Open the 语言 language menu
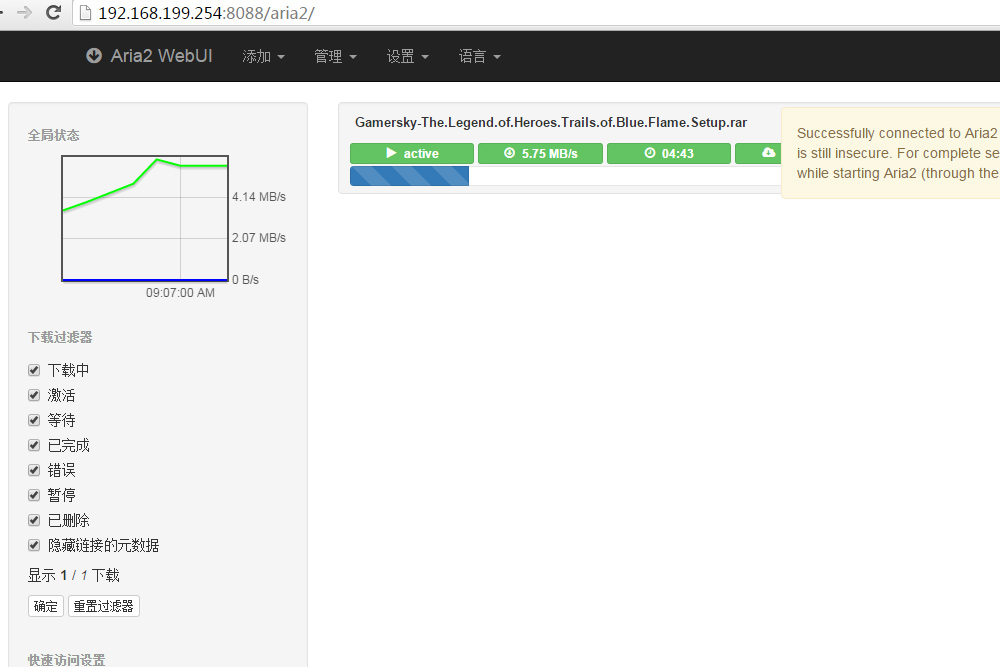Screen dimensions: 1000x667 [x=479, y=56]
